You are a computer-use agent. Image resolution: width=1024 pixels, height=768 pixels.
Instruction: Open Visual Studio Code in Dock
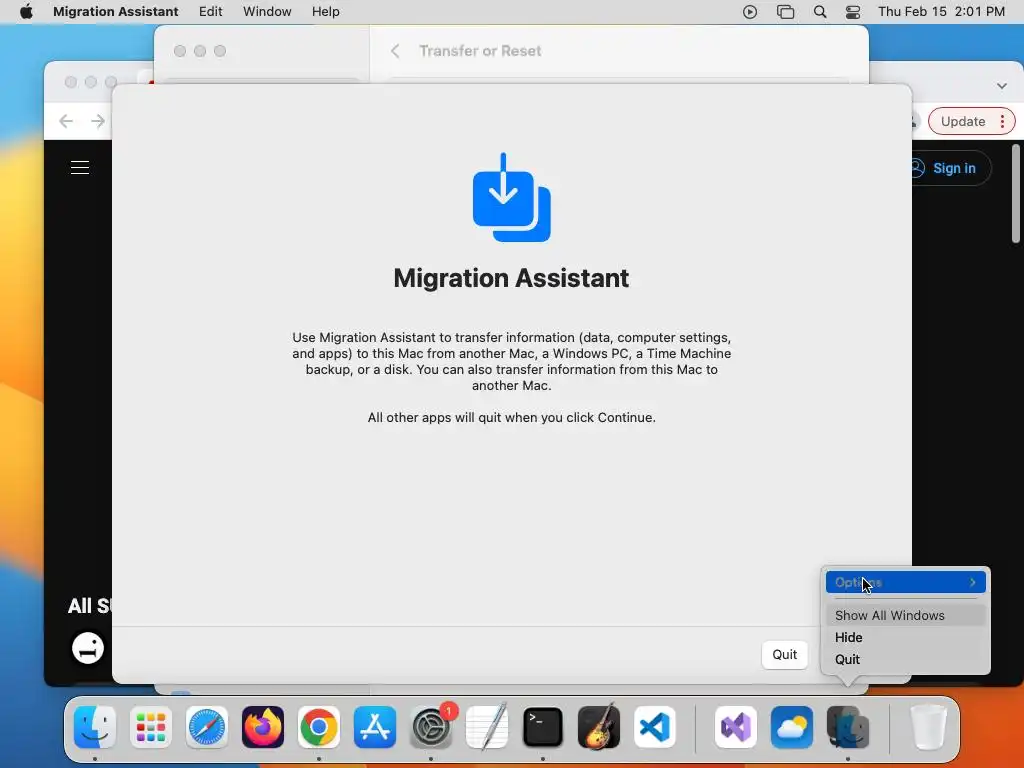655,727
